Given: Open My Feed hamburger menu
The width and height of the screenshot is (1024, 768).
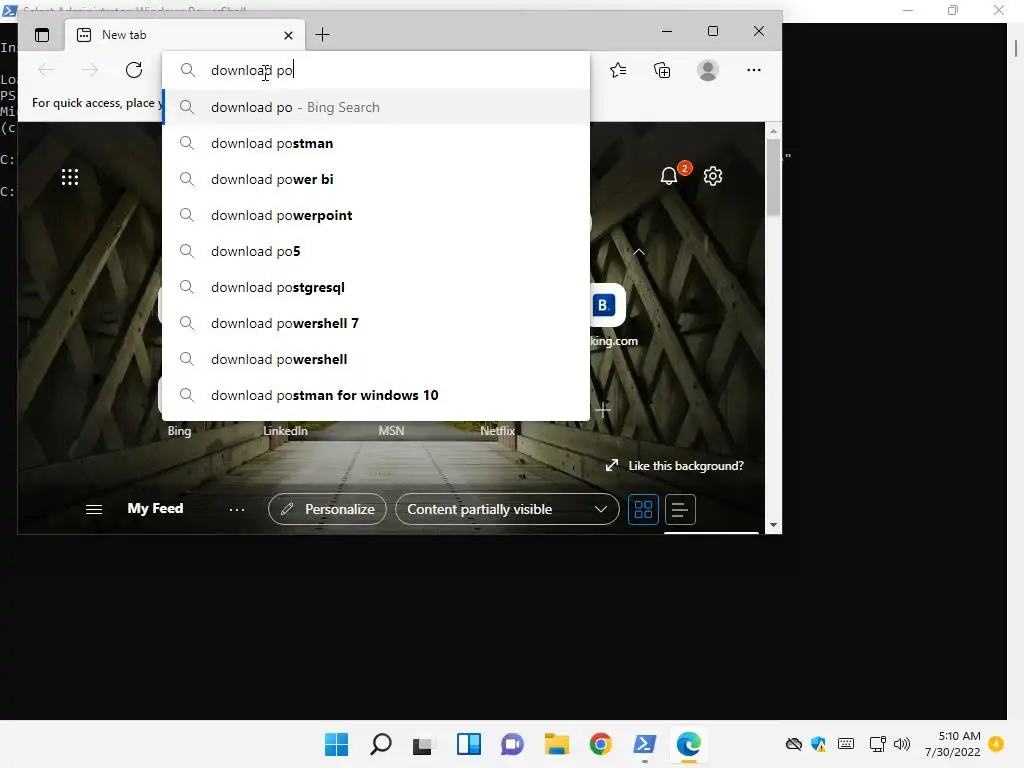Looking at the screenshot, I should pos(93,509).
